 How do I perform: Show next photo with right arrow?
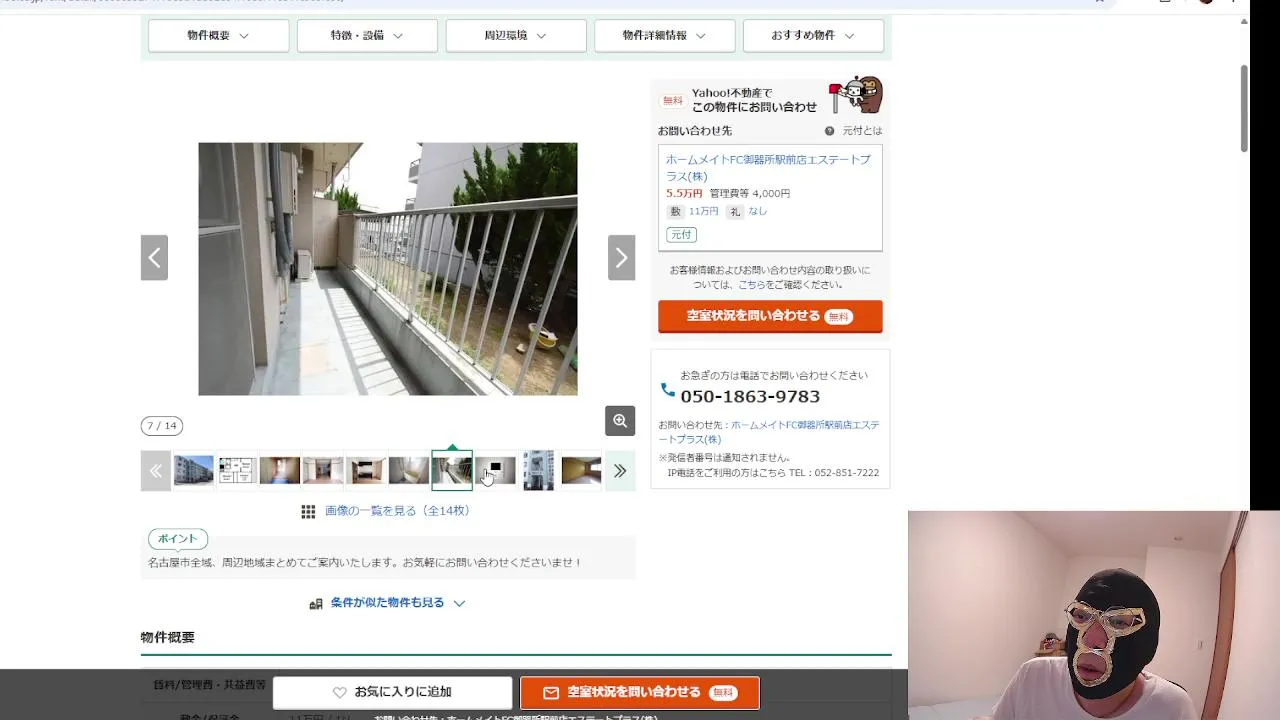[x=621, y=258]
